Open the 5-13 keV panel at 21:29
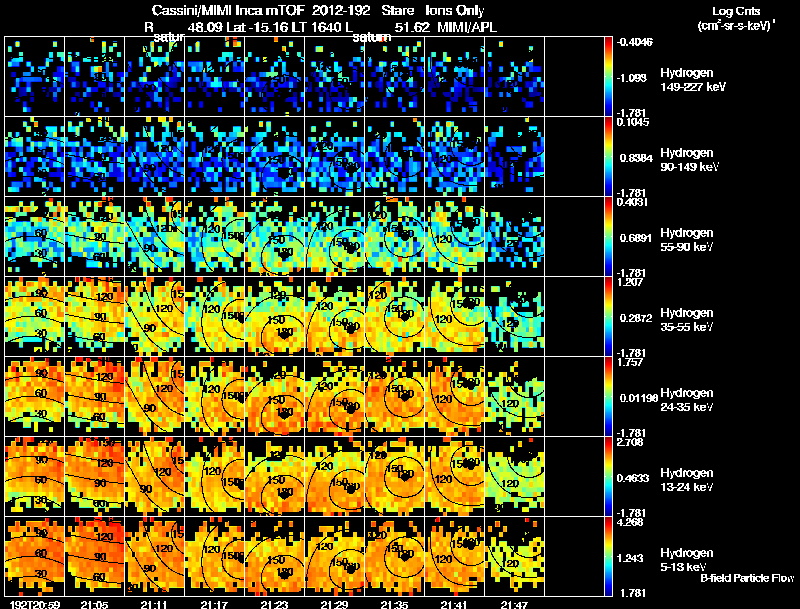The image size is (800, 609). (335, 556)
